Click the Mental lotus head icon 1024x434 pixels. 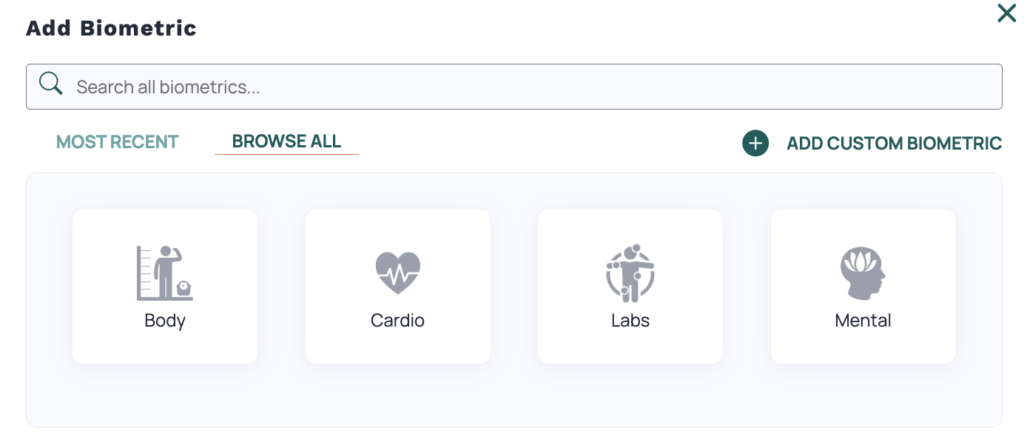click(x=863, y=272)
